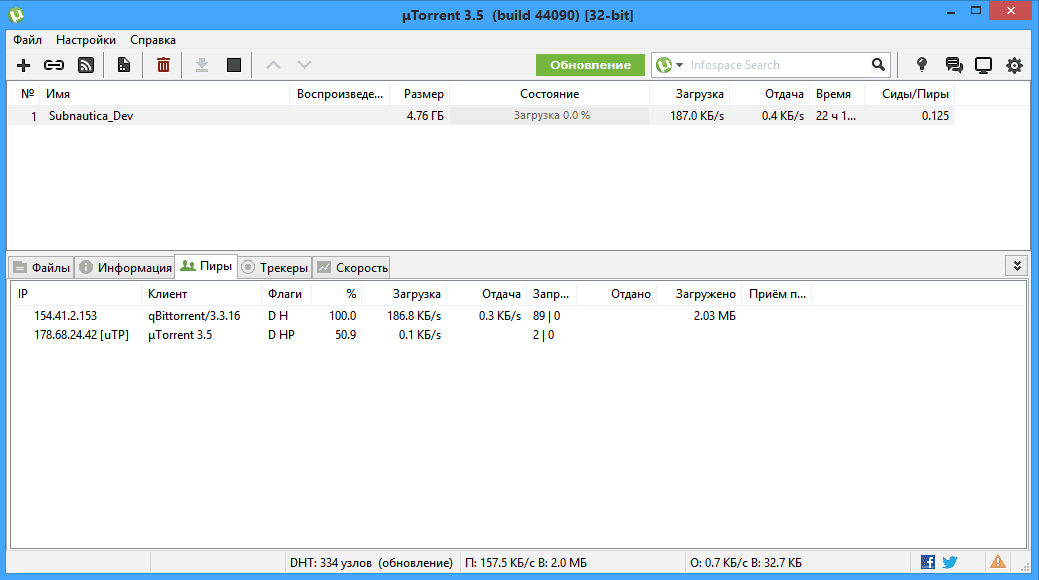This screenshot has height=580, width=1039.
Task: View network warning triangle icon
Action: click(998, 562)
